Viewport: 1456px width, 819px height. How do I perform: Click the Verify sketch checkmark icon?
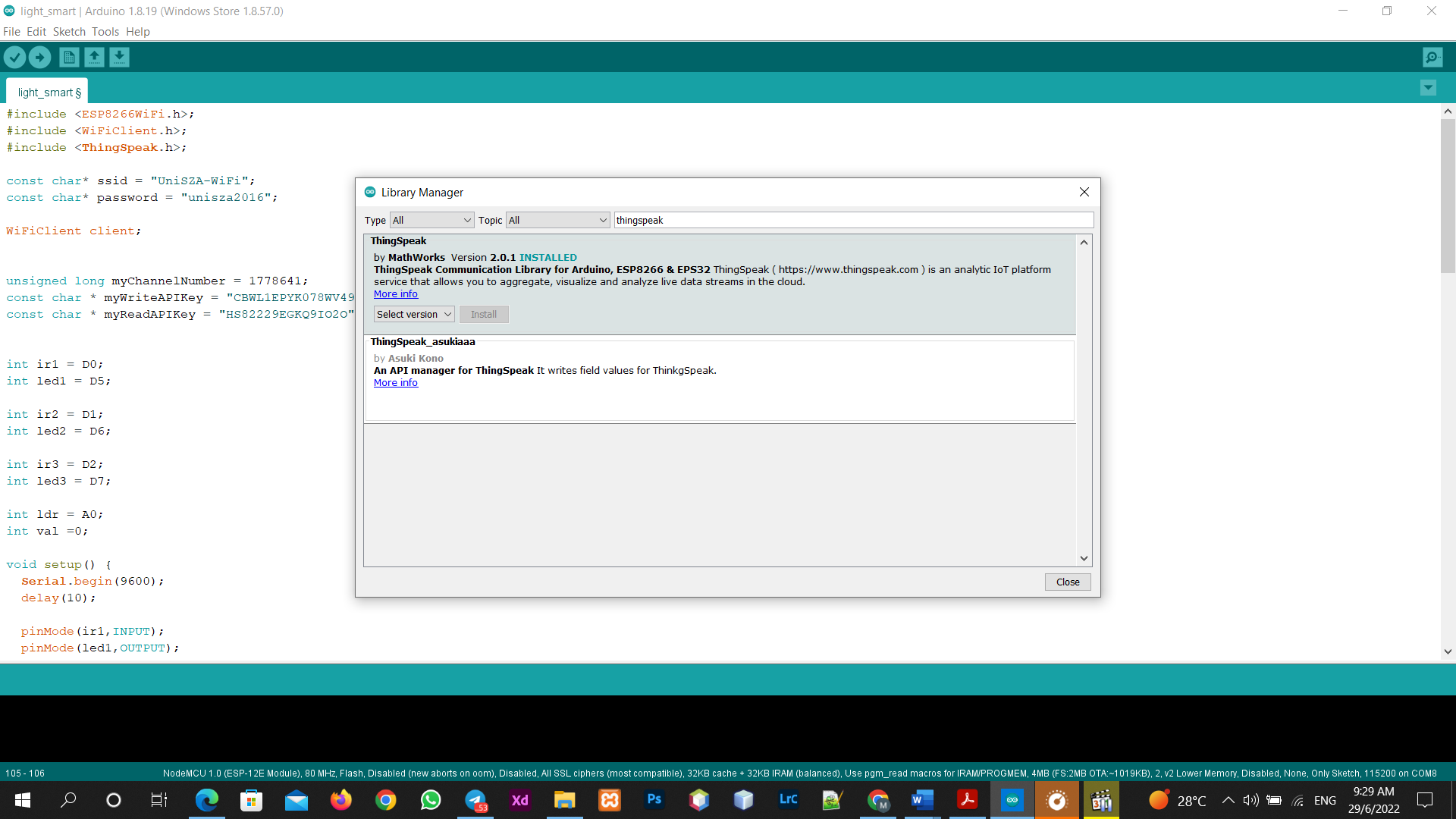[14, 57]
